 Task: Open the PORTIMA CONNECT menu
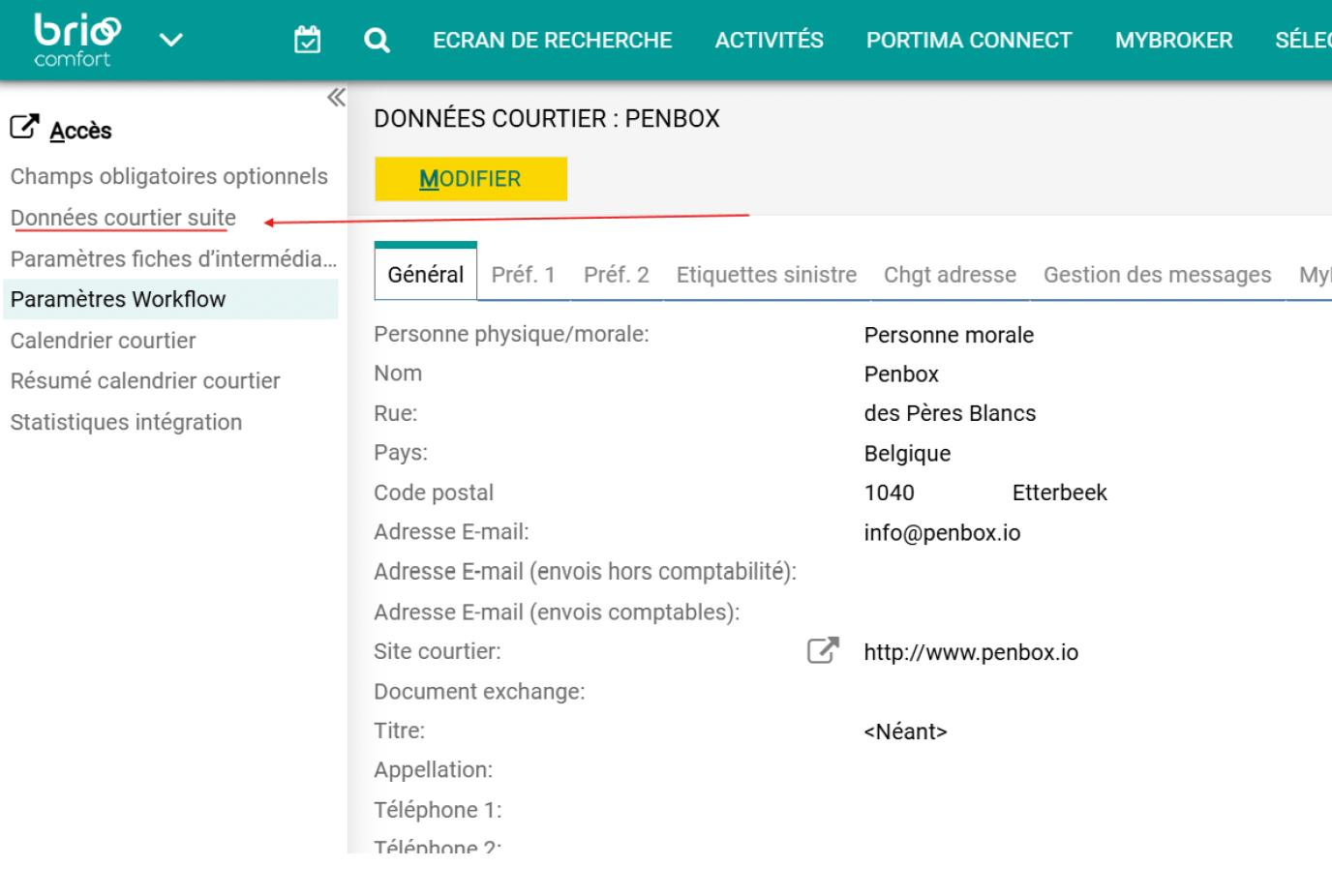point(969,40)
